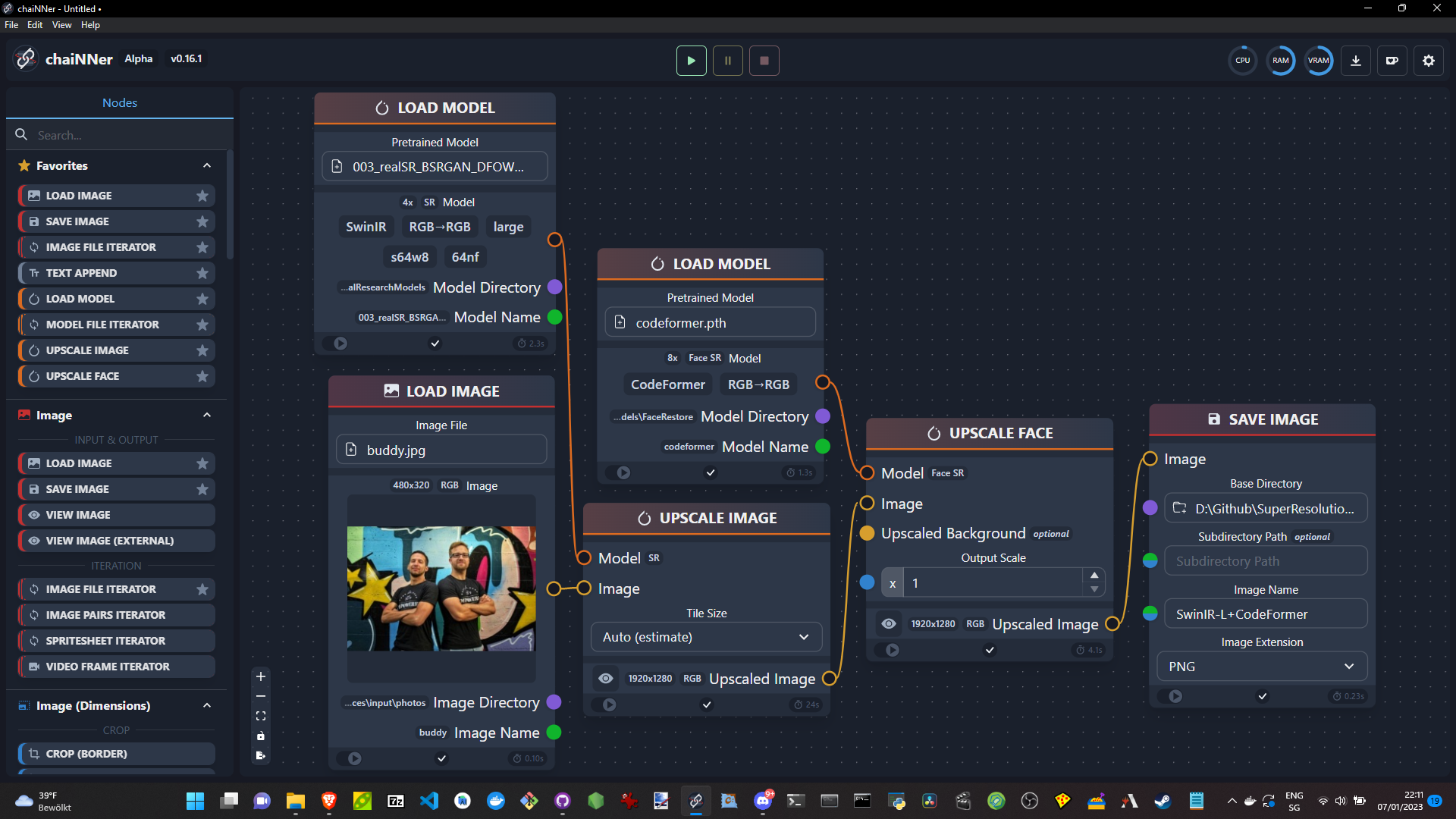Click the fit view canvas control icon
This screenshot has width=1456, height=819.
tap(261, 716)
